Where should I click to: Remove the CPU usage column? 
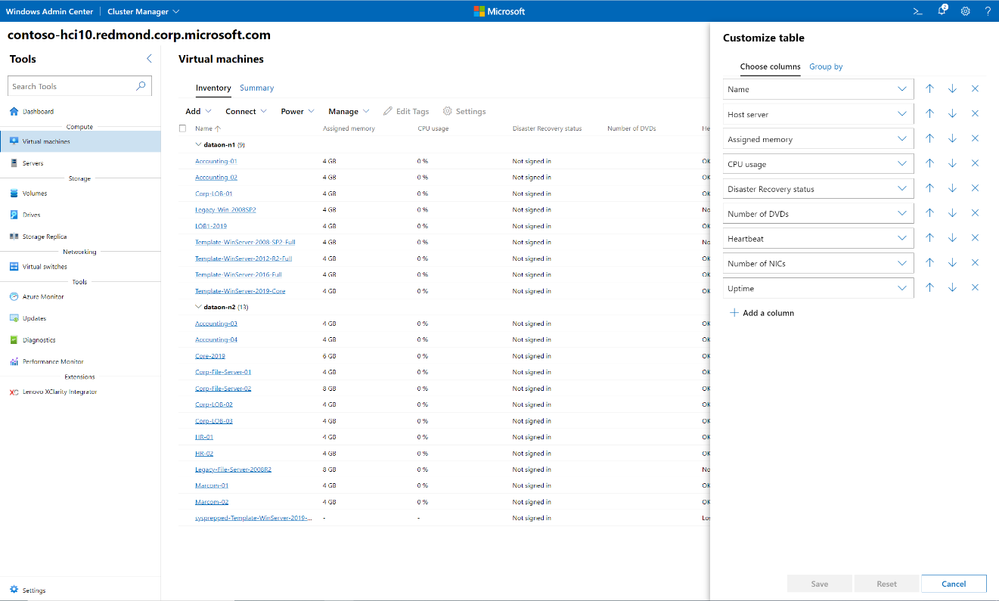pyautogui.click(x=975, y=163)
